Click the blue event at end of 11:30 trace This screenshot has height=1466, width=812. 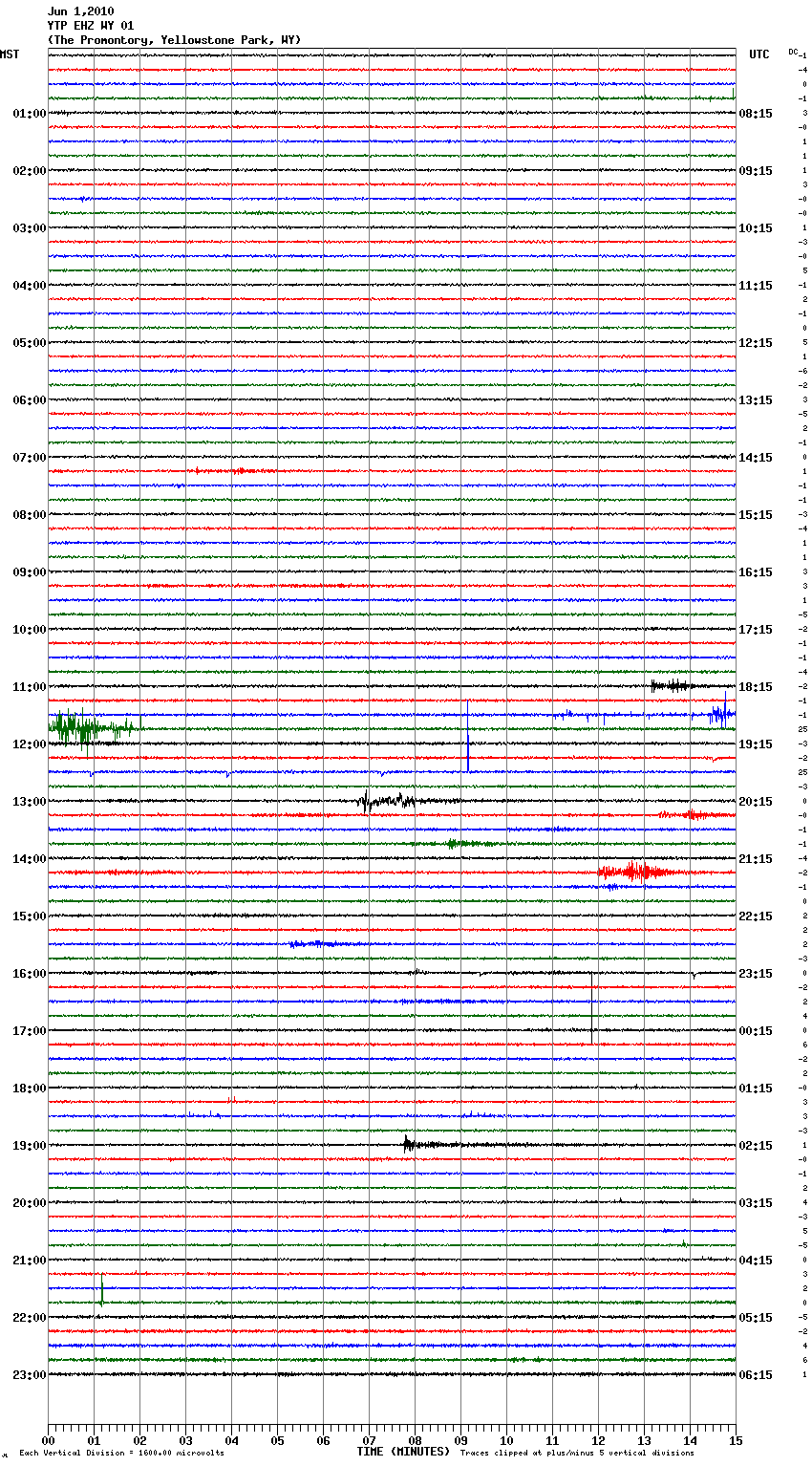(x=722, y=712)
